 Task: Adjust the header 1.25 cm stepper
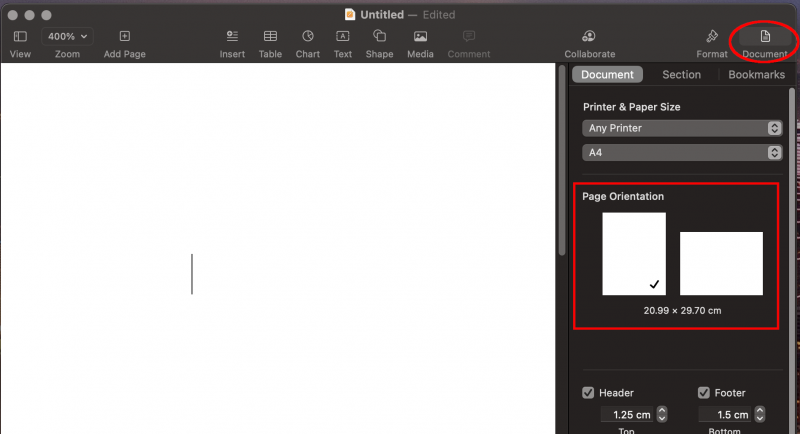(x=661, y=415)
